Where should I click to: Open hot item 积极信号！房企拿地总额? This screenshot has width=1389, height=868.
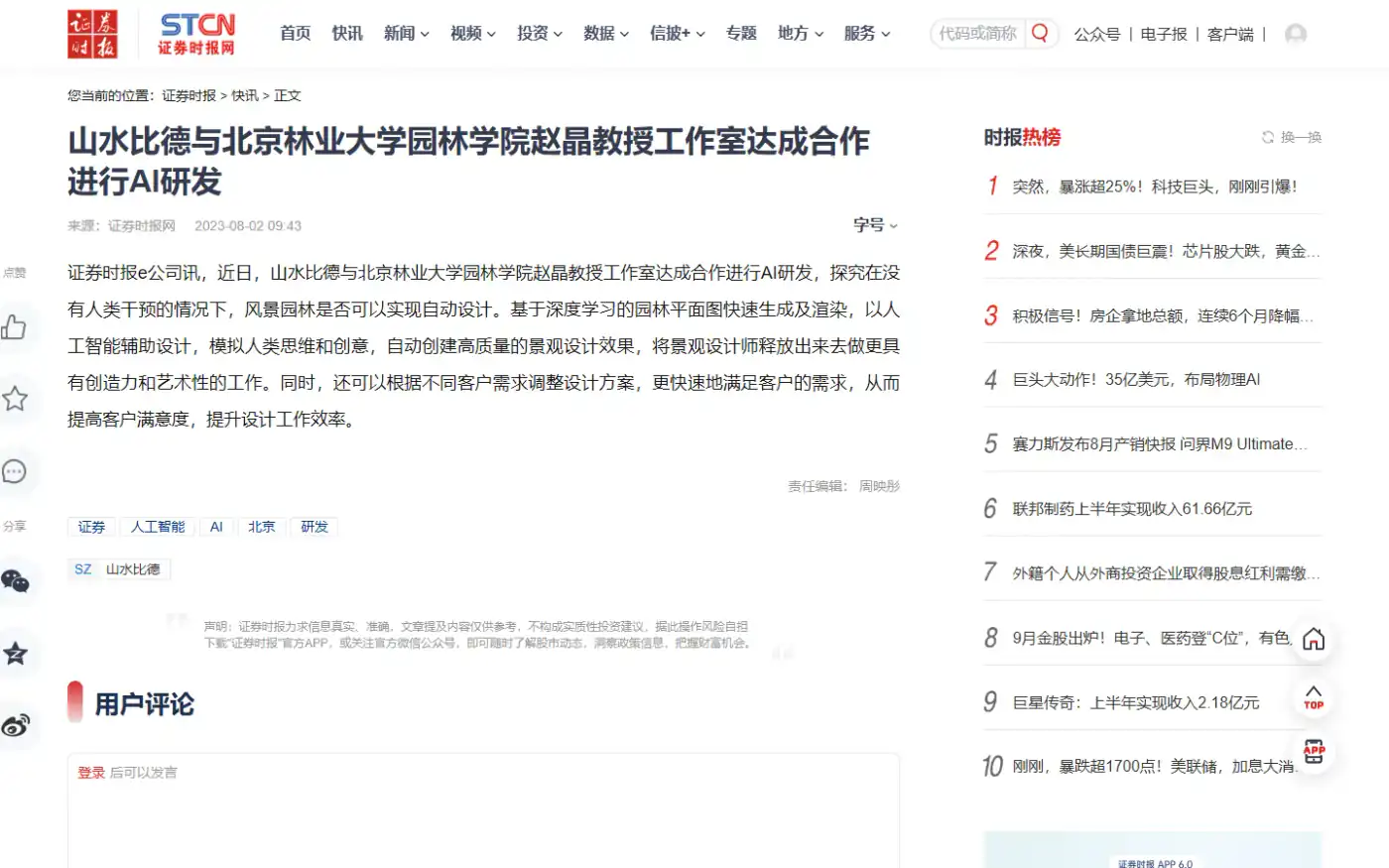pyautogui.click(x=1163, y=315)
